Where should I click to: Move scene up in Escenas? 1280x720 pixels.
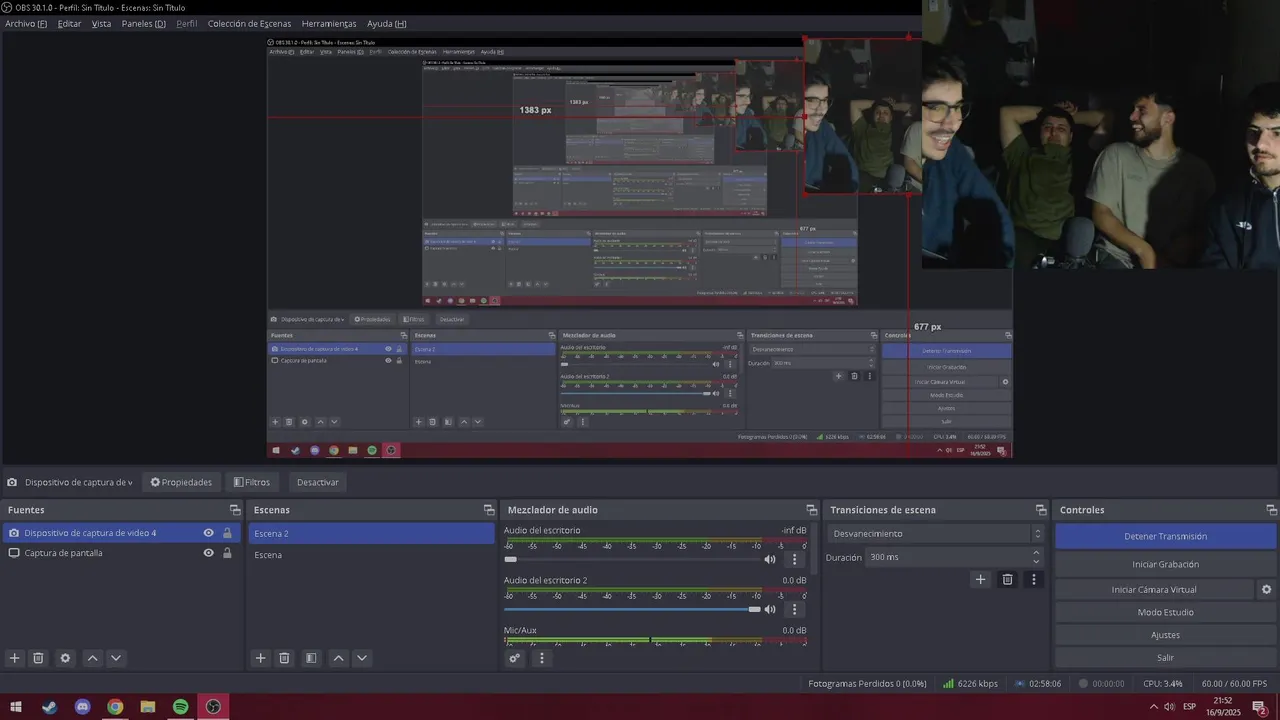338,658
